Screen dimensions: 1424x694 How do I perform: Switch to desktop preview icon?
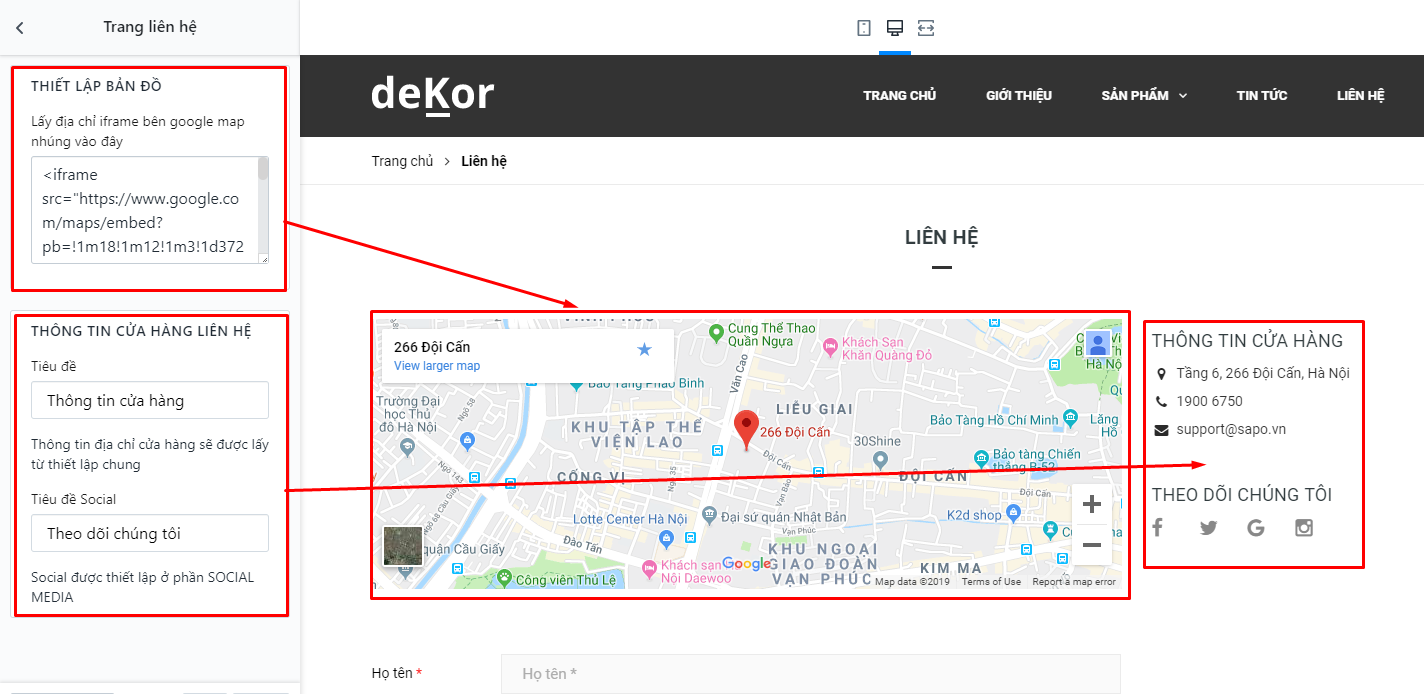click(x=895, y=28)
